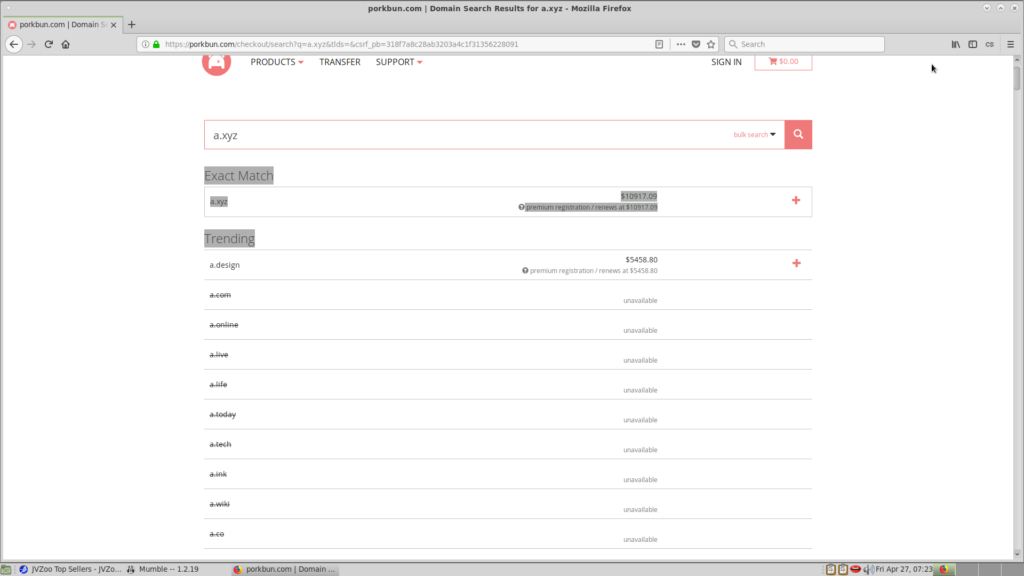This screenshot has width=1024, height=576.
Task: Click the a.life domain text
Action: click(218, 385)
